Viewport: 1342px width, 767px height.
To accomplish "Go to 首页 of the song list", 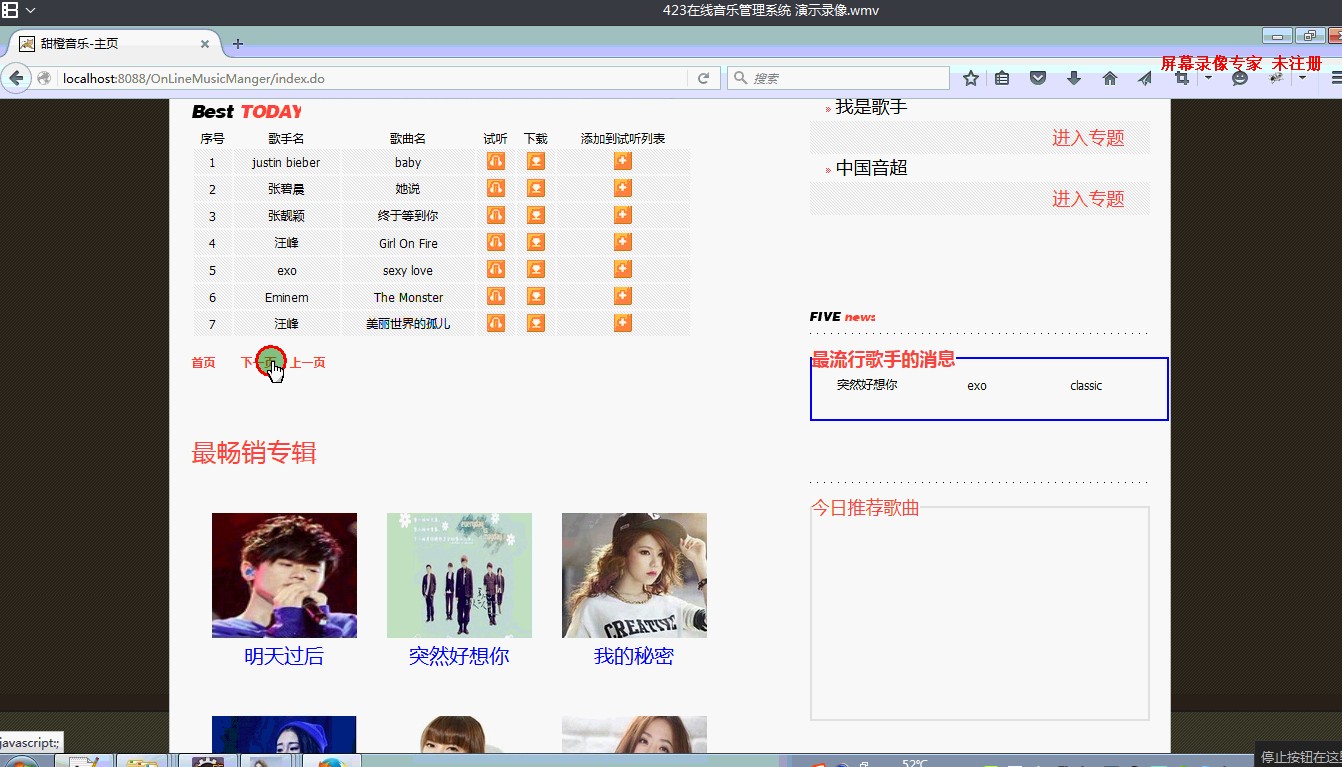I will coord(203,362).
